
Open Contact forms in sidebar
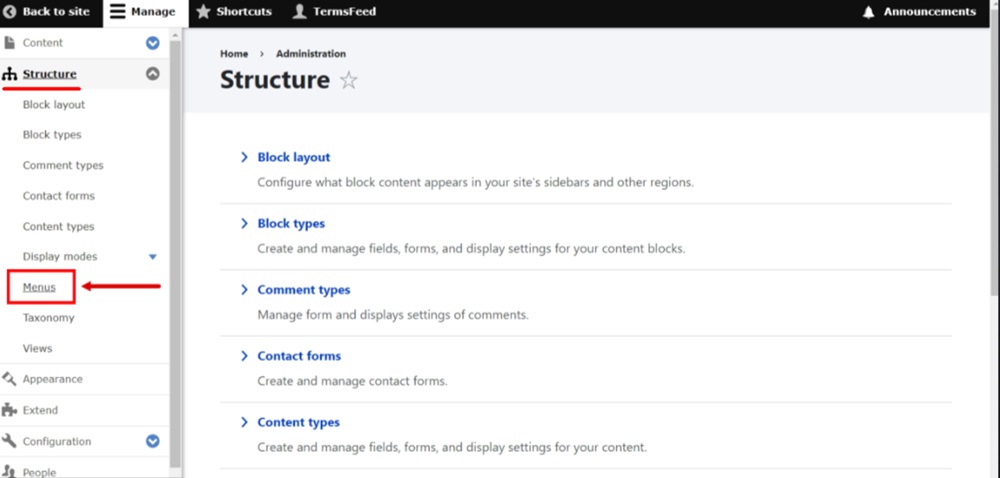[59, 196]
